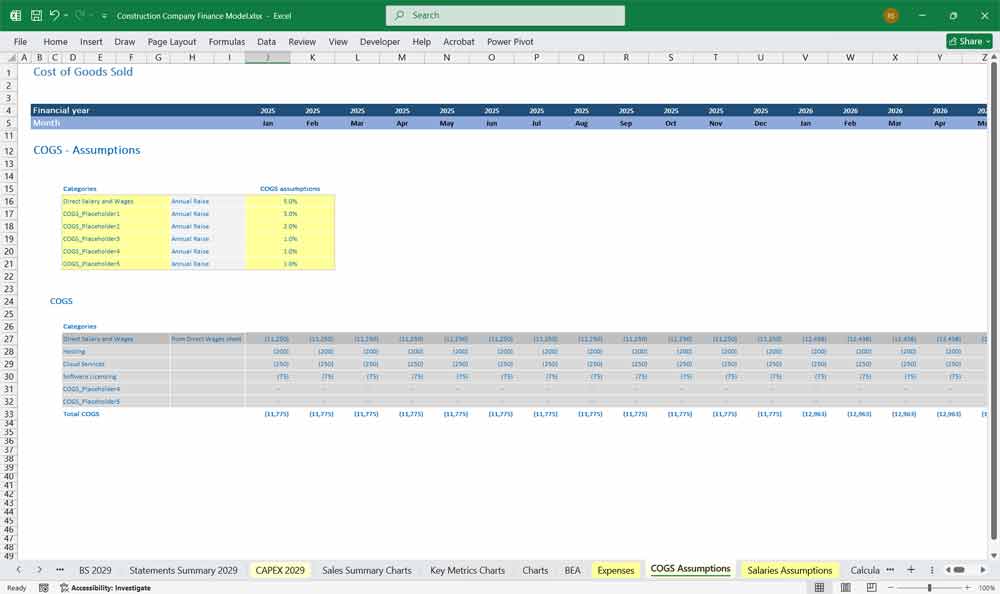Select Normal view in the status bar
The image size is (1000, 594).
click(818, 587)
